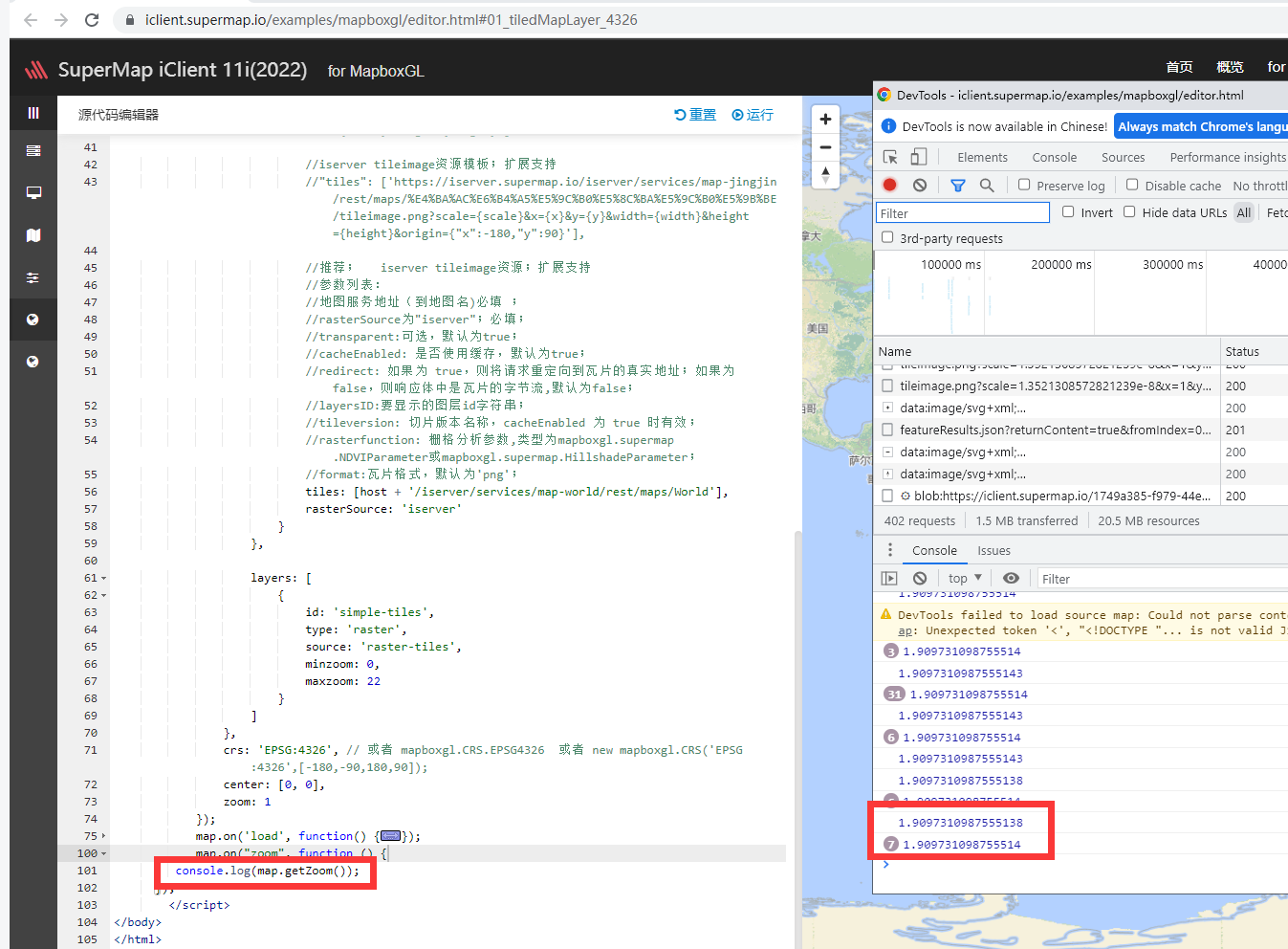Switch to the Elements tab in DevTools

click(x=982, y=157)
